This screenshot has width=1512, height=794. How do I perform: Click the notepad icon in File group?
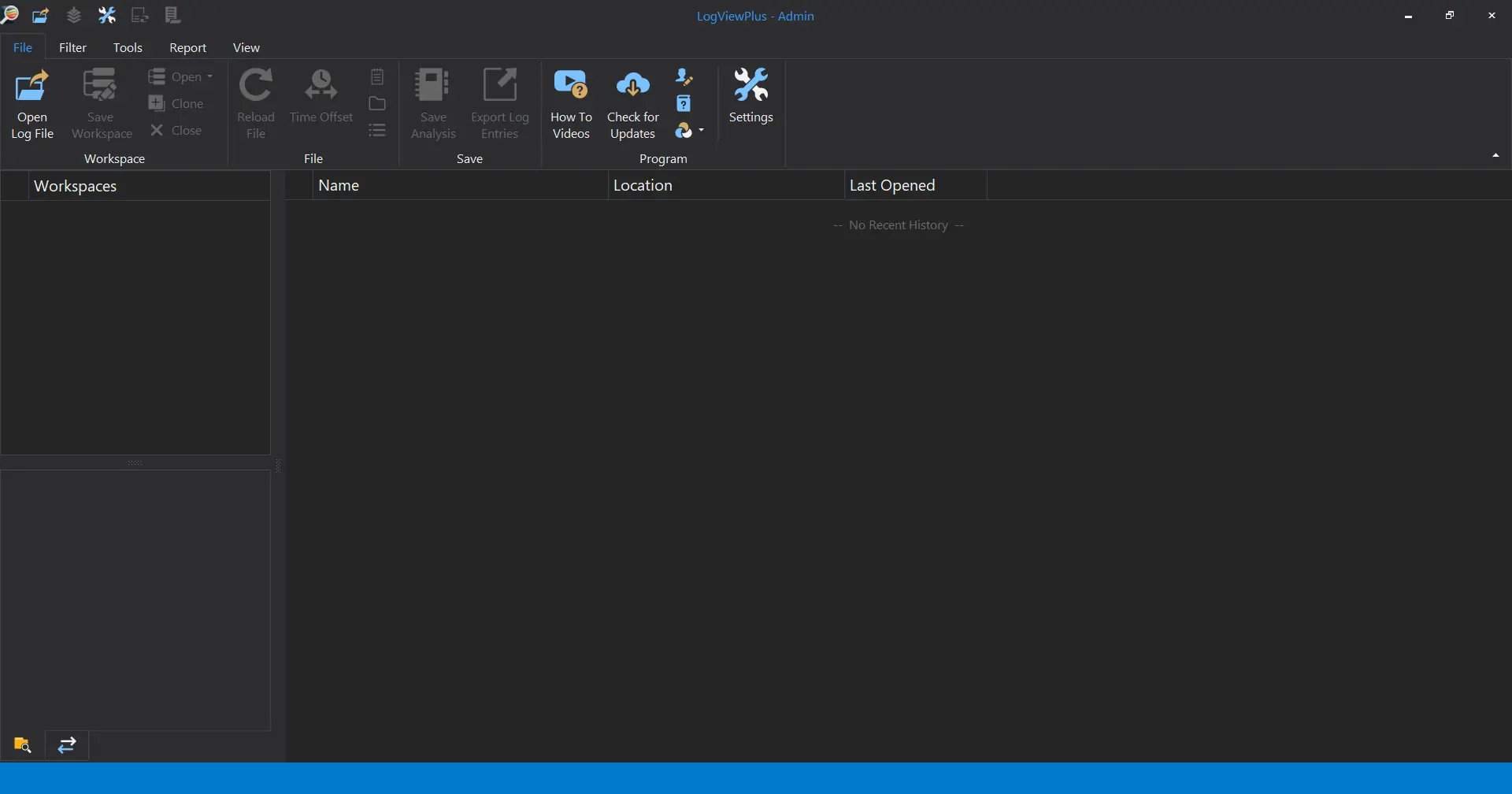377,76
